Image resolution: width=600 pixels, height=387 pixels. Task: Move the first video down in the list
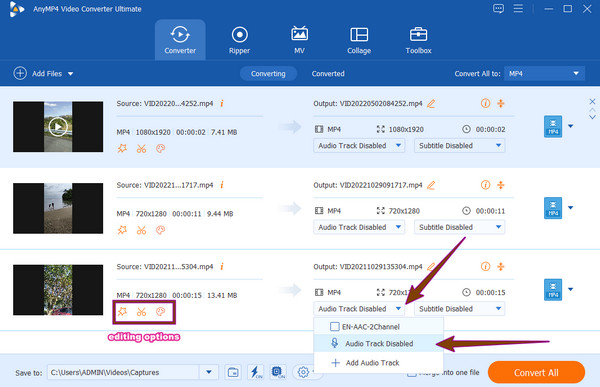tap(592, 117)
